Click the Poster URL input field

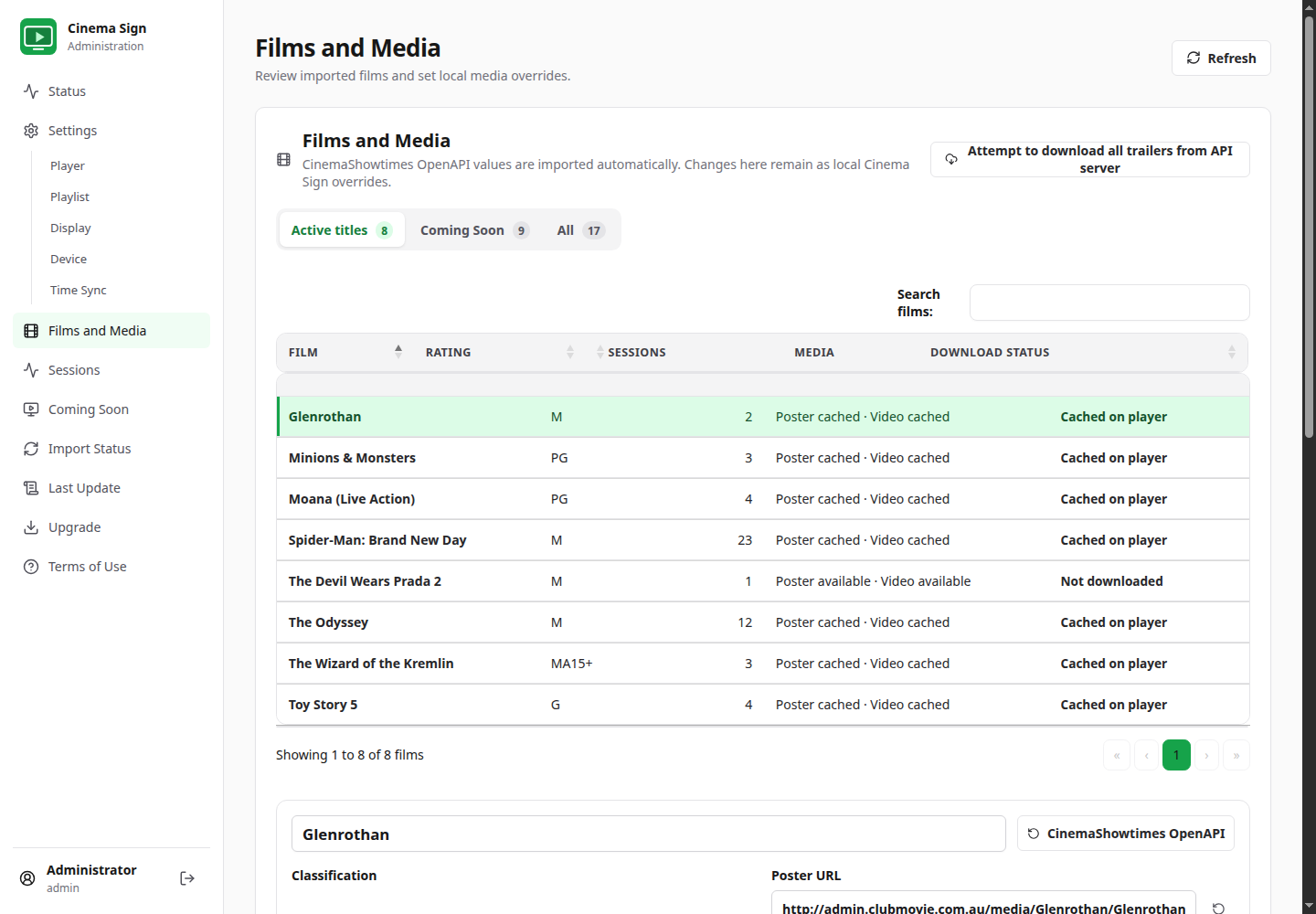coord(983,903)
